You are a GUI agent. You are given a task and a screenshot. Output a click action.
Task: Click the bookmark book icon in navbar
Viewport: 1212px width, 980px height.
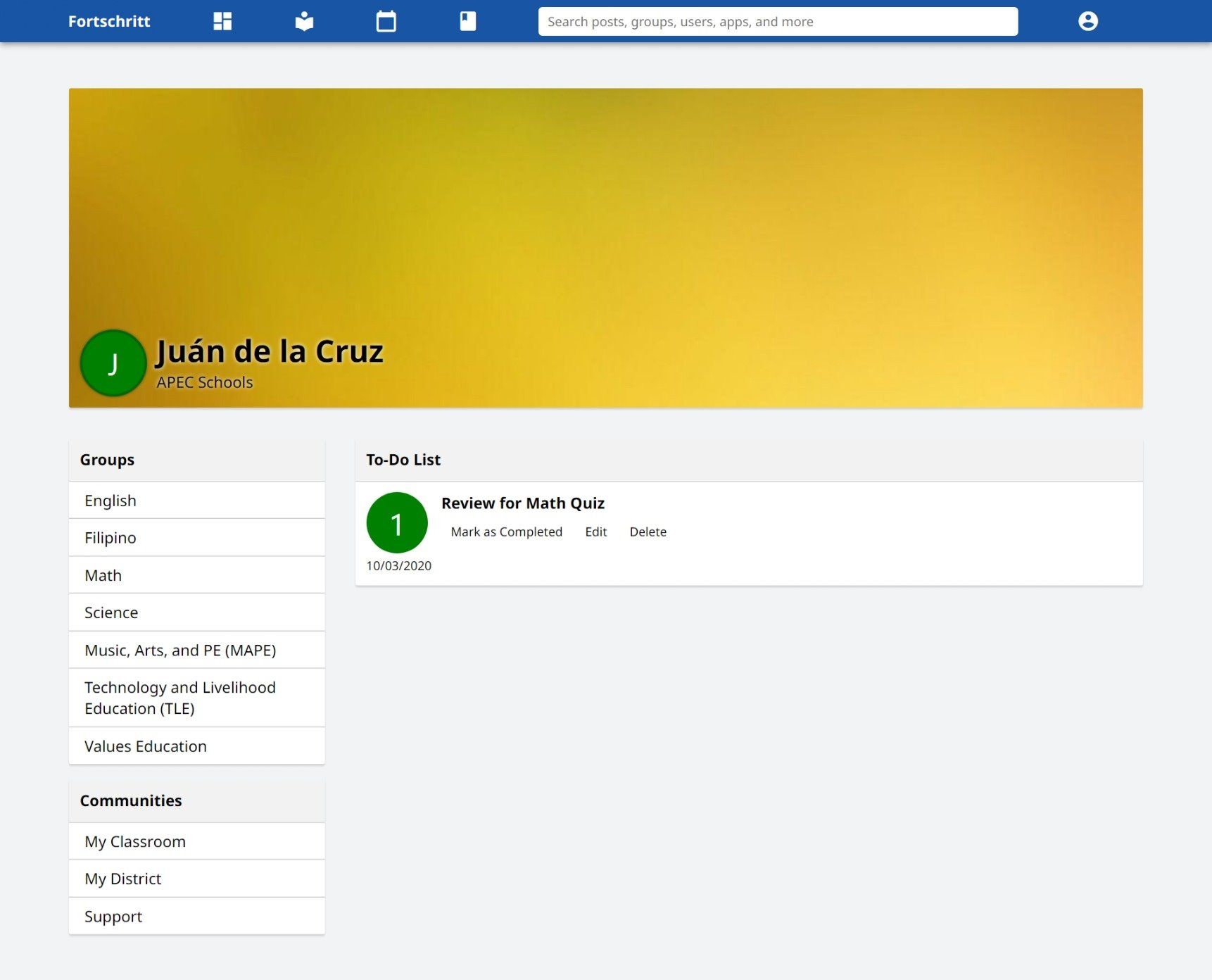coord(467,21)
